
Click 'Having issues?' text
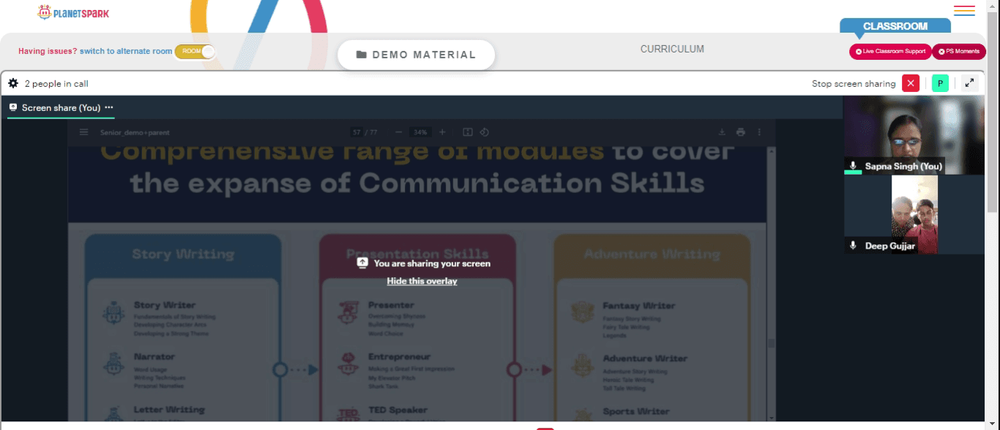[48, 51]
